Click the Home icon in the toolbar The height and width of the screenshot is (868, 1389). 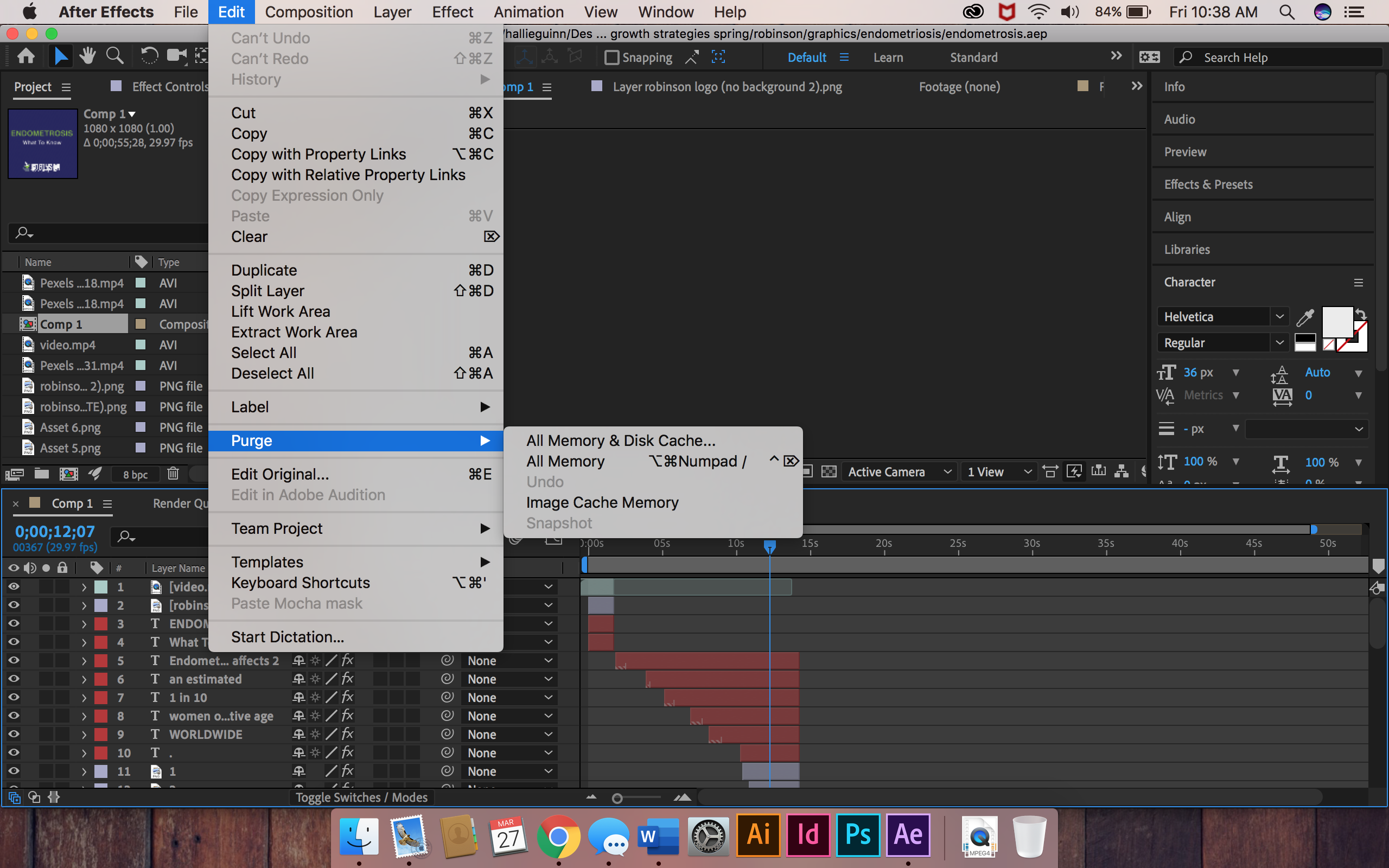26,56
